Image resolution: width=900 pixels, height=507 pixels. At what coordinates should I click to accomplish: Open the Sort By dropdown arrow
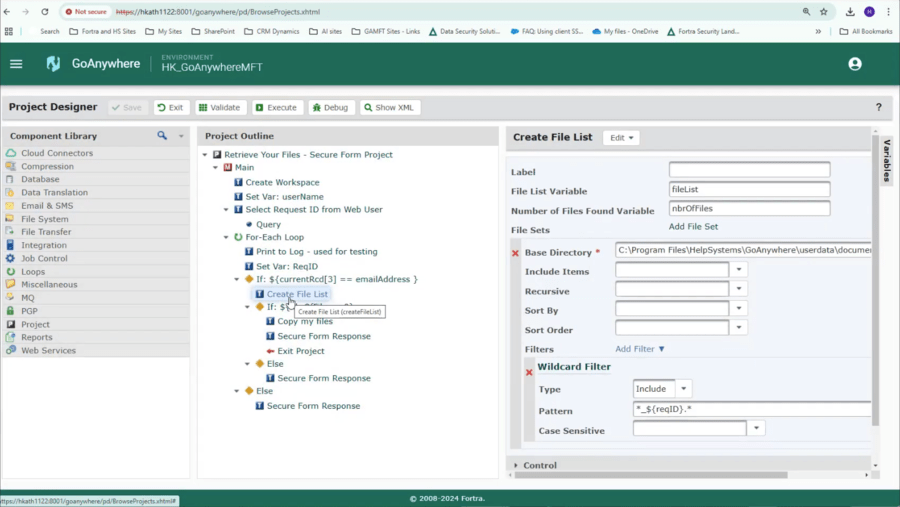click(739, 309)
